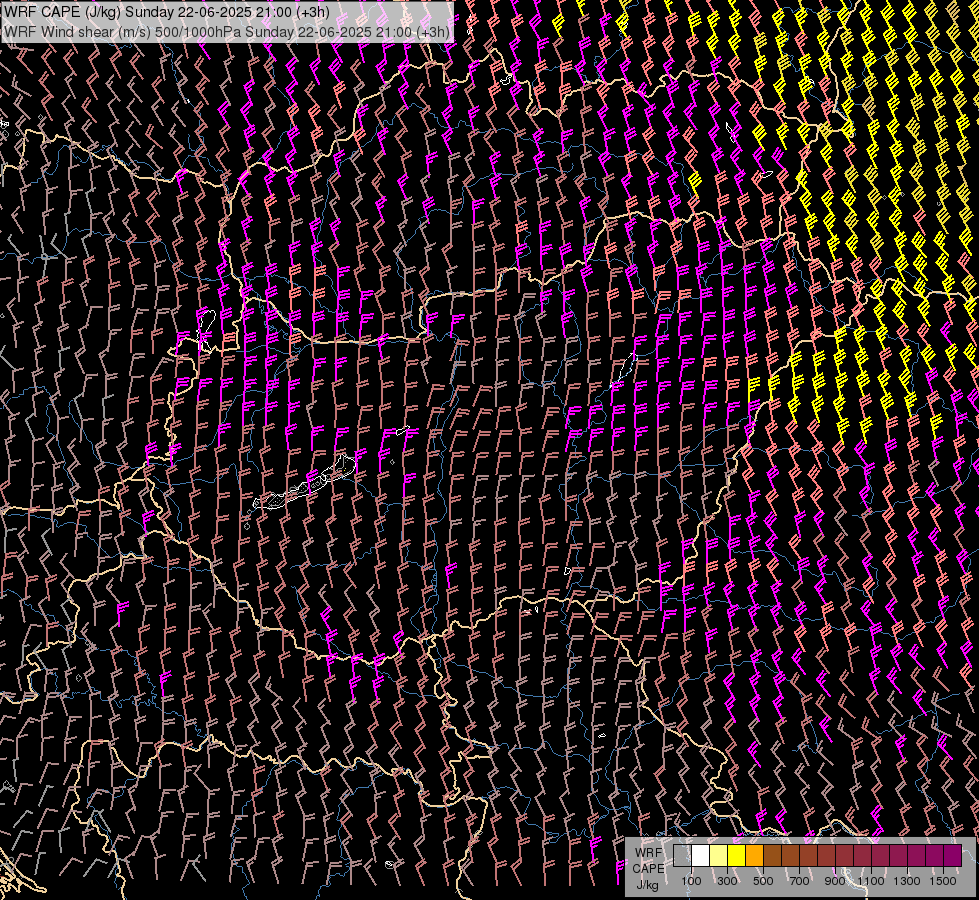Click the legend value 500
Image resolution: width=979 pixels, height=900 pixels.
coord(763,881)
